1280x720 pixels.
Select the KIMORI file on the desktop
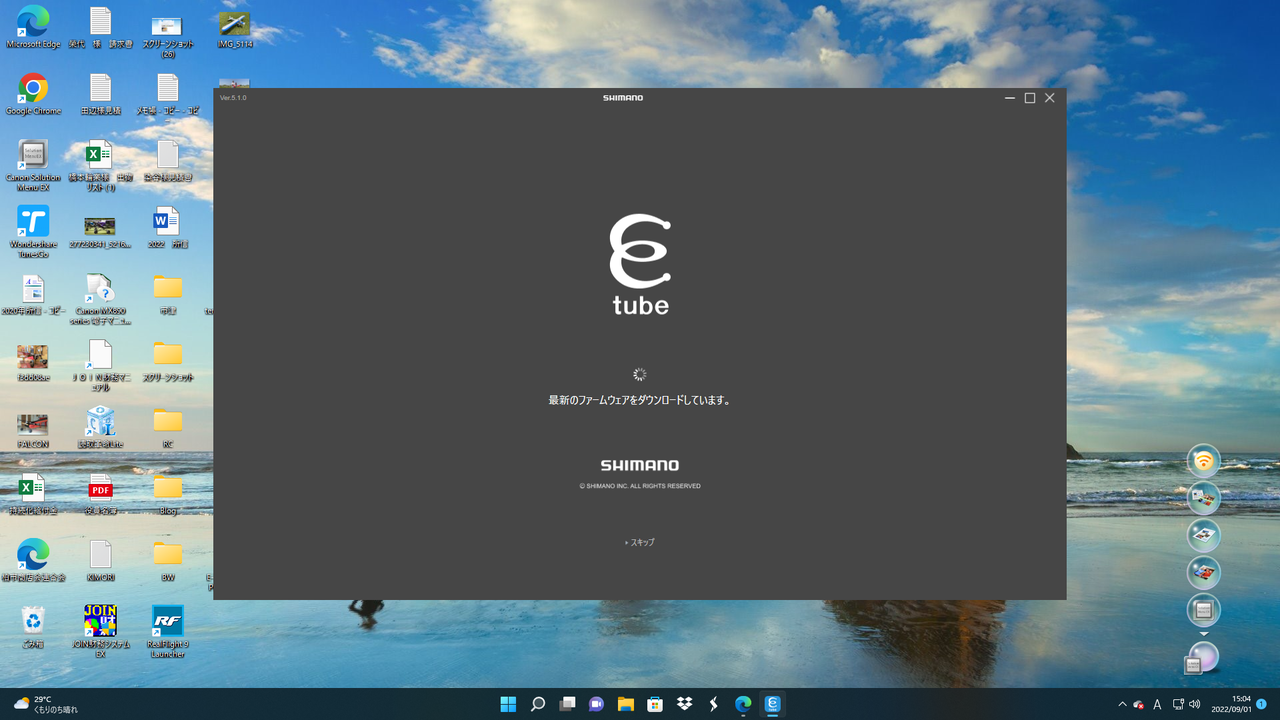[x=100, y=561]
